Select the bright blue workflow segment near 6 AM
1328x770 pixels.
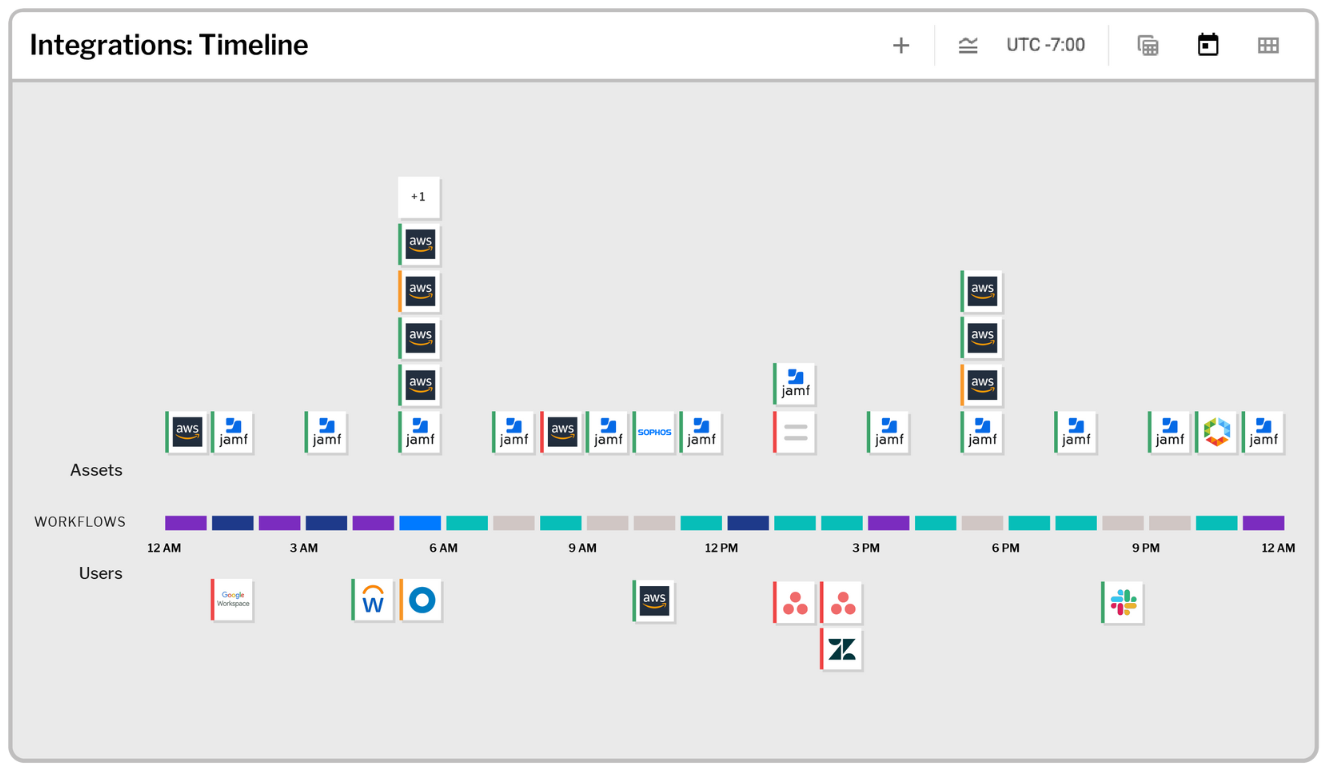click(x=420, y=523)
